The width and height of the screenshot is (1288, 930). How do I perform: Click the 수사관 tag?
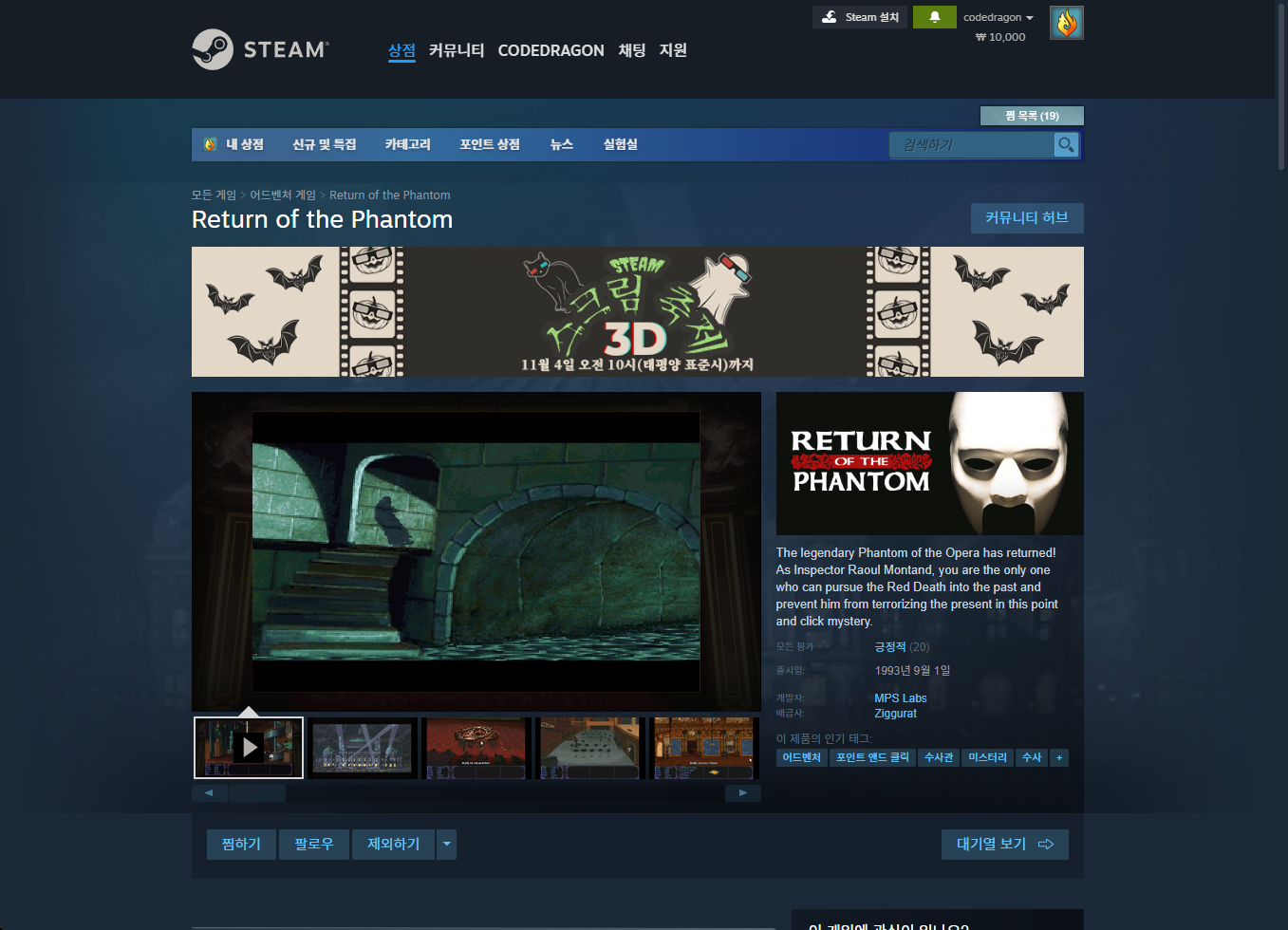(939, 757)
